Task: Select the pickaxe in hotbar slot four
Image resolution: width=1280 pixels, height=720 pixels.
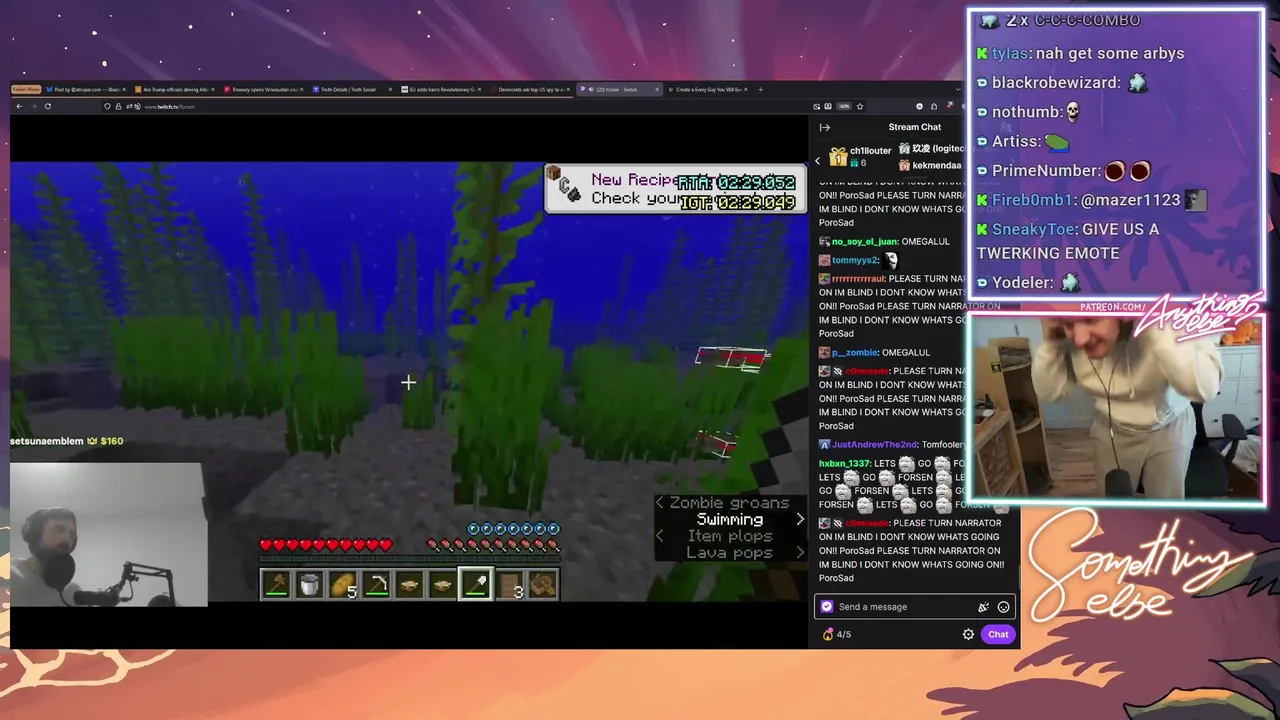Action: [x=376, y=585]
